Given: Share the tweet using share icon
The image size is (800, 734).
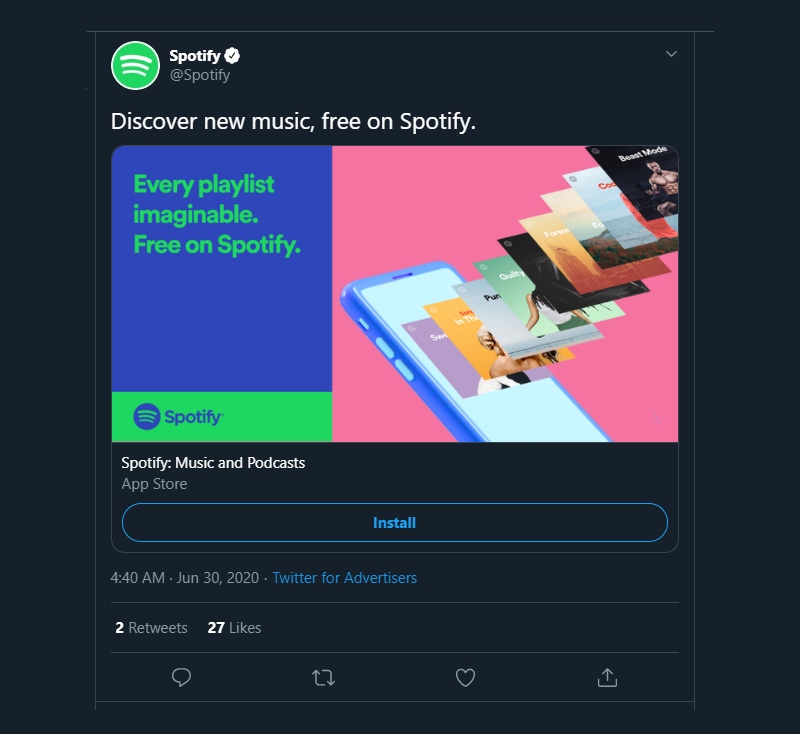Looking at the screenshot, I should 607,678.
